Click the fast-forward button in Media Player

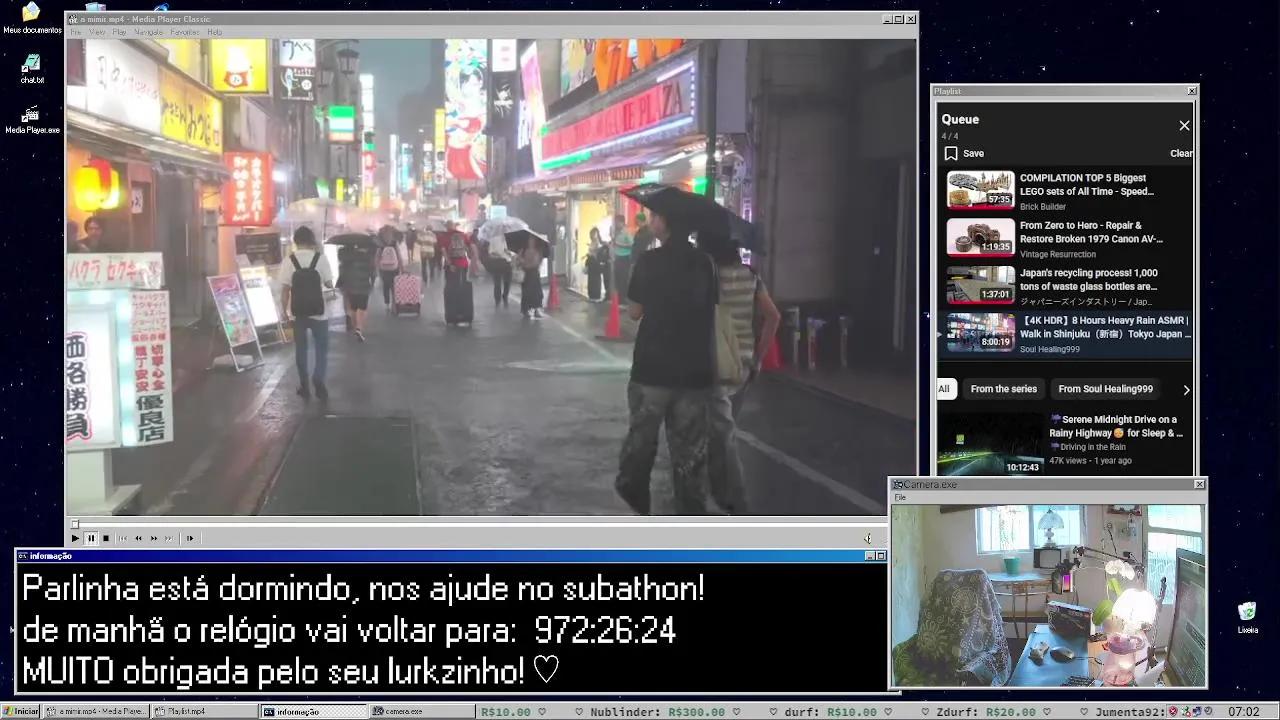154,538
